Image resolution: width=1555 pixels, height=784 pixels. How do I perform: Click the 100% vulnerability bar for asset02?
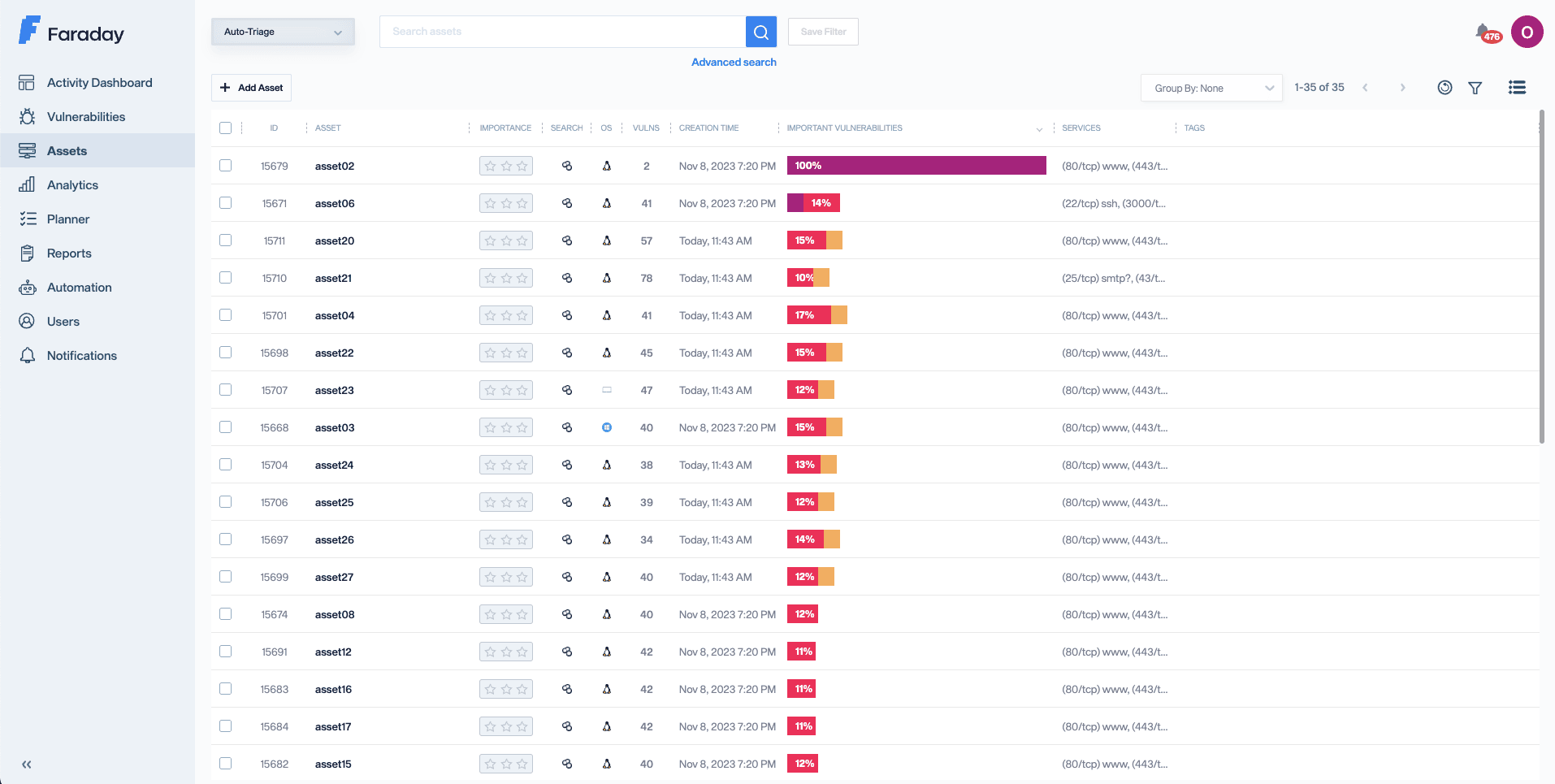pos(916,166)
